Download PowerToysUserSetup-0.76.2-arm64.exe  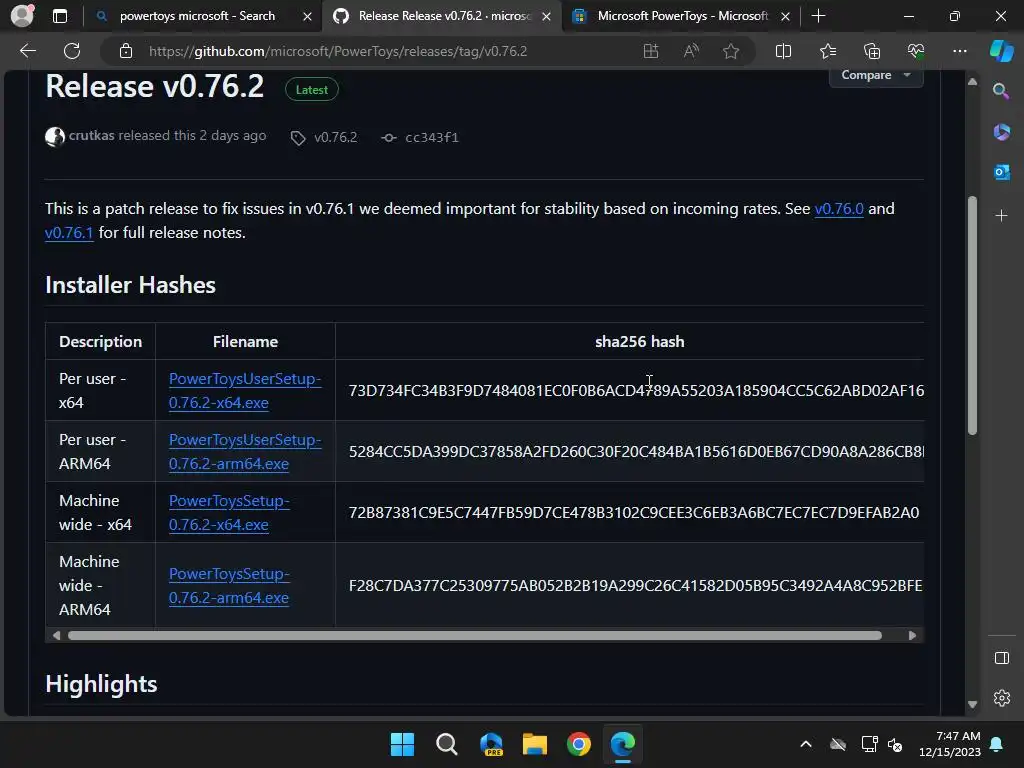coord(245,451)
